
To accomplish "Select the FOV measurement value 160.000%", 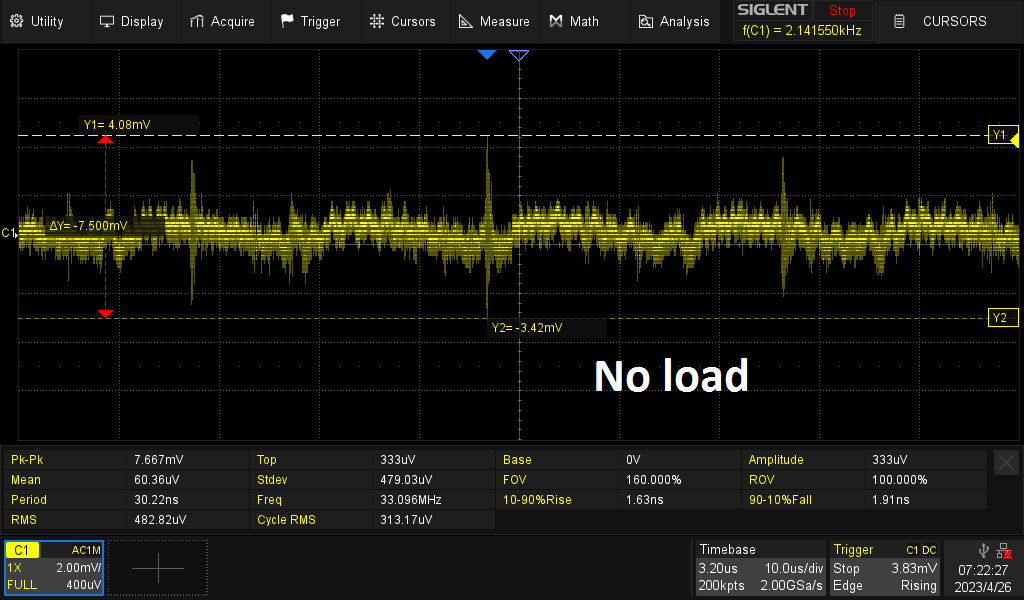I will (x=653, y=480).
